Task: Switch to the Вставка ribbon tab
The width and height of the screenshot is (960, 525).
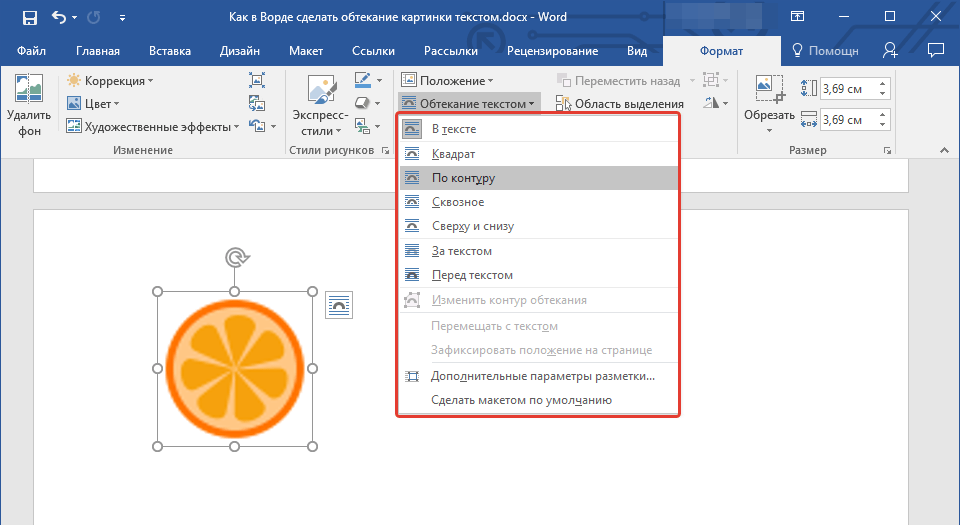Action: [x=170, y=51]
